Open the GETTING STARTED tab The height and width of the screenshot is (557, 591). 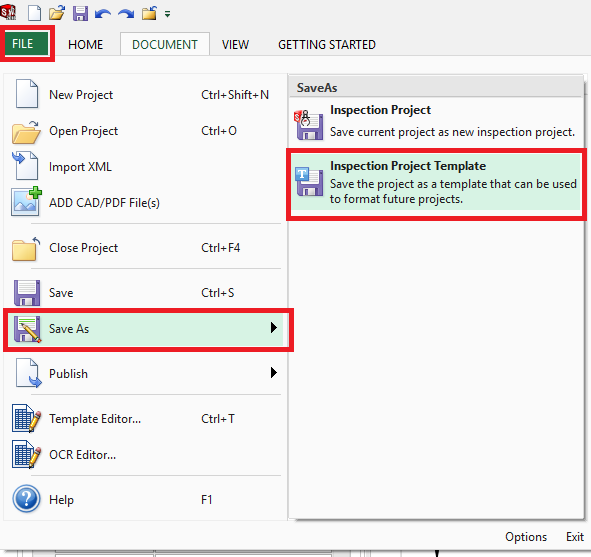click(x=327, y=44)
